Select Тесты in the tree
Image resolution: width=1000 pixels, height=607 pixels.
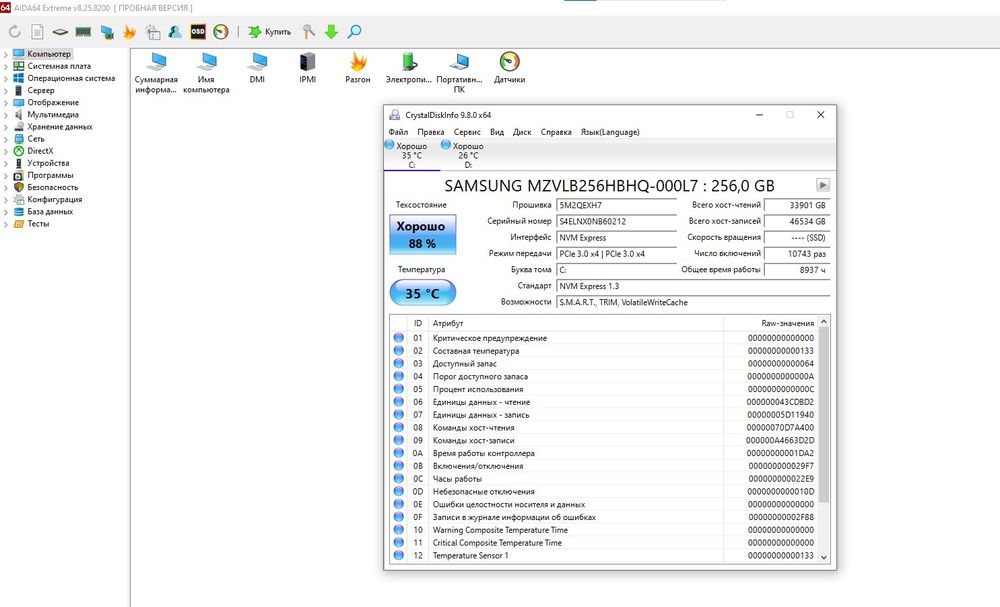click(38, 224)
